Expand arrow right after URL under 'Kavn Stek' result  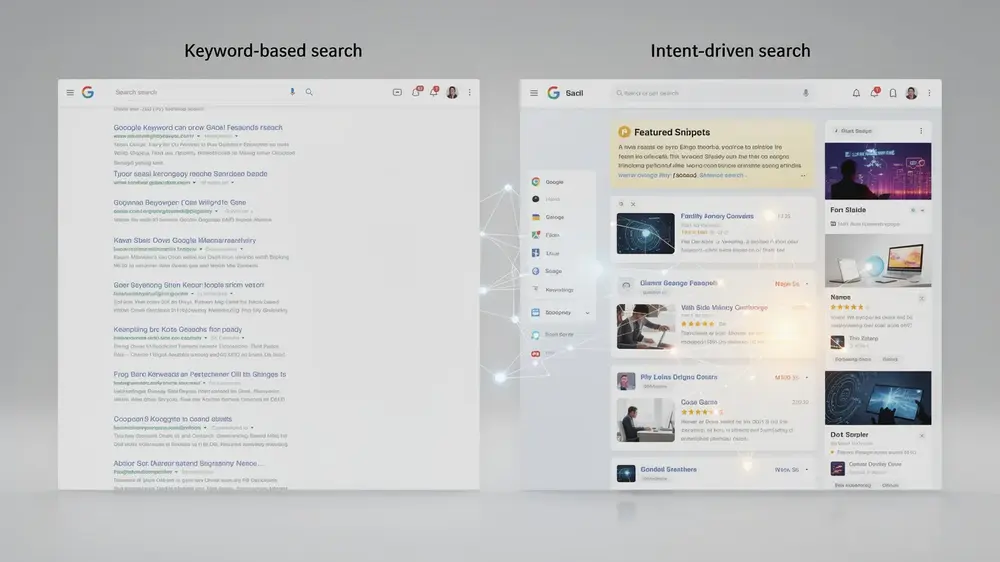[x=201, y=249]
